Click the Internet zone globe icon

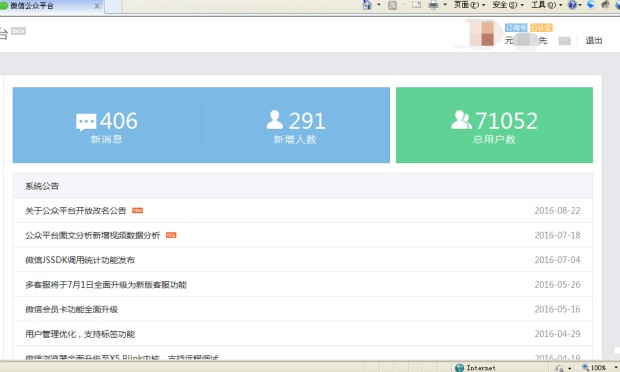[x=459, y=368]
